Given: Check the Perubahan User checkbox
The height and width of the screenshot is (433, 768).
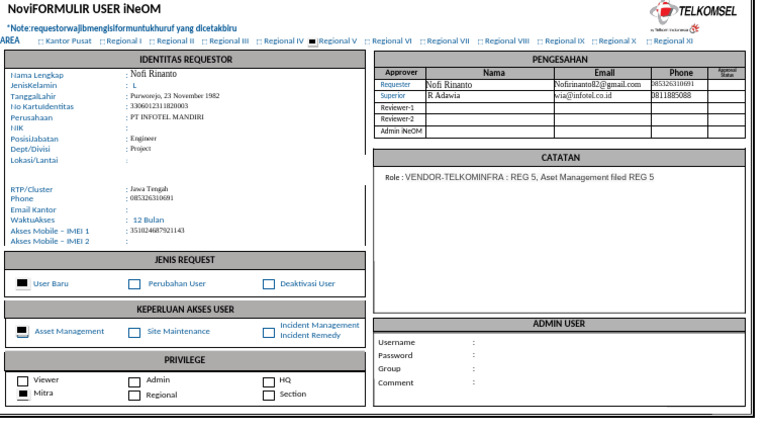Looking at the screenshot, I should click(134, 284).
